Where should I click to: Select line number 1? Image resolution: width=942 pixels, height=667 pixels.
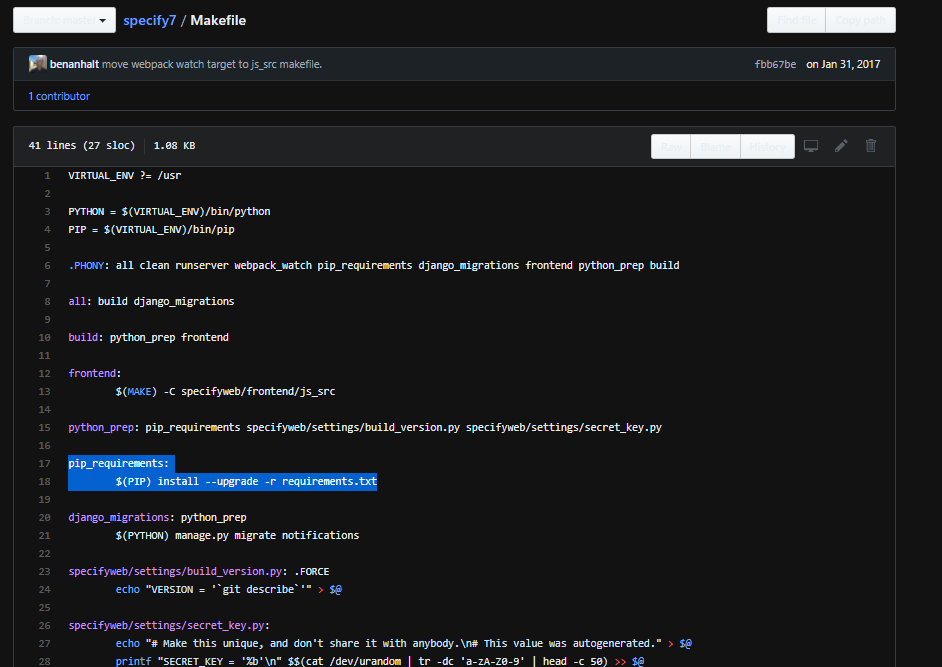click(x=46, y=175)
